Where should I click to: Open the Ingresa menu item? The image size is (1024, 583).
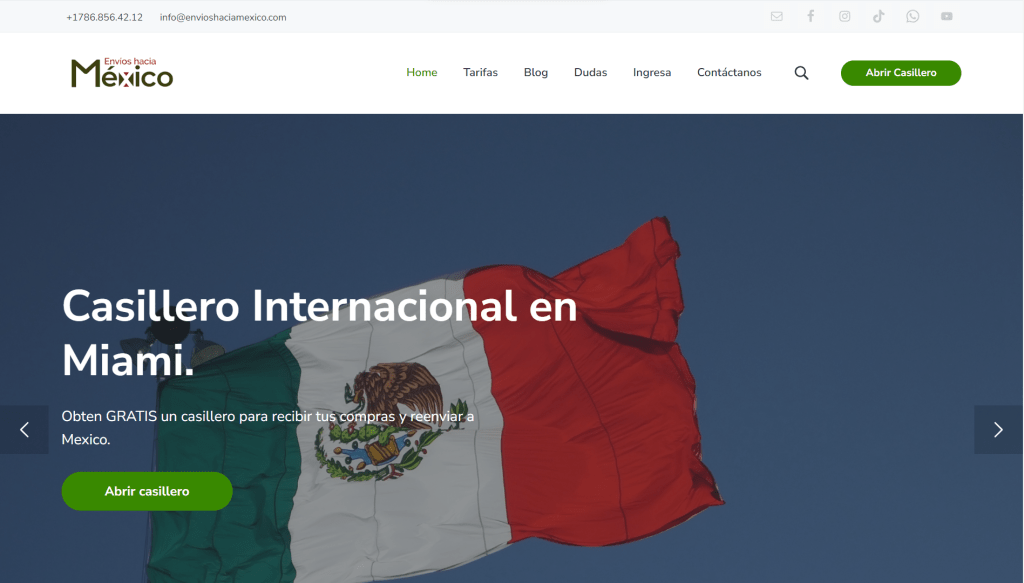(652, 72)
